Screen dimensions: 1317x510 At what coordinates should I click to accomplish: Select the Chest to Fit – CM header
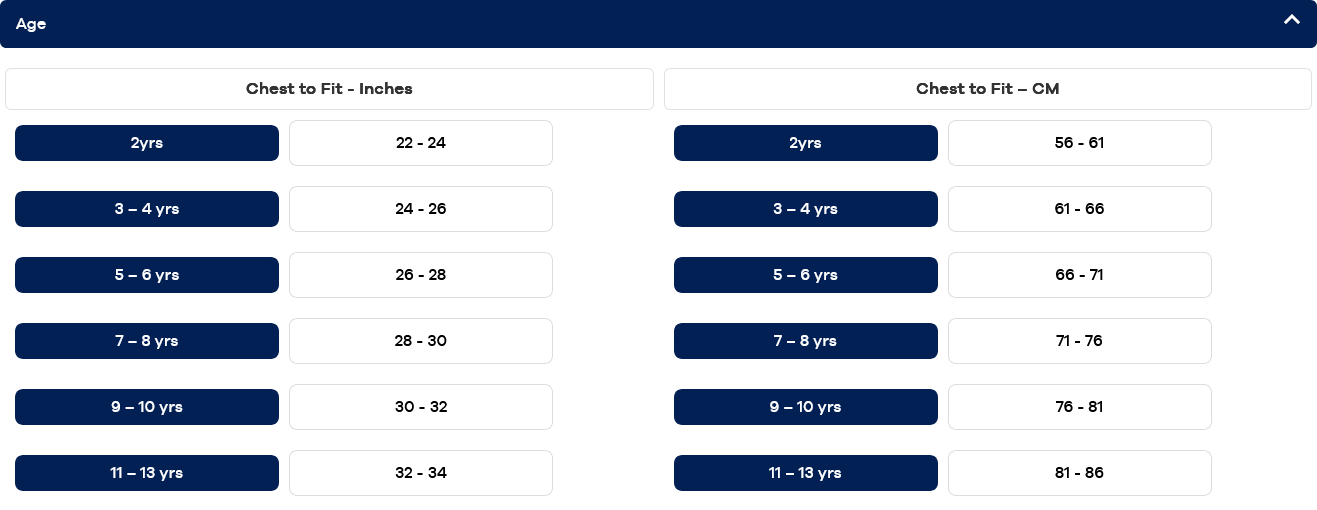click(x=987, y=89)
